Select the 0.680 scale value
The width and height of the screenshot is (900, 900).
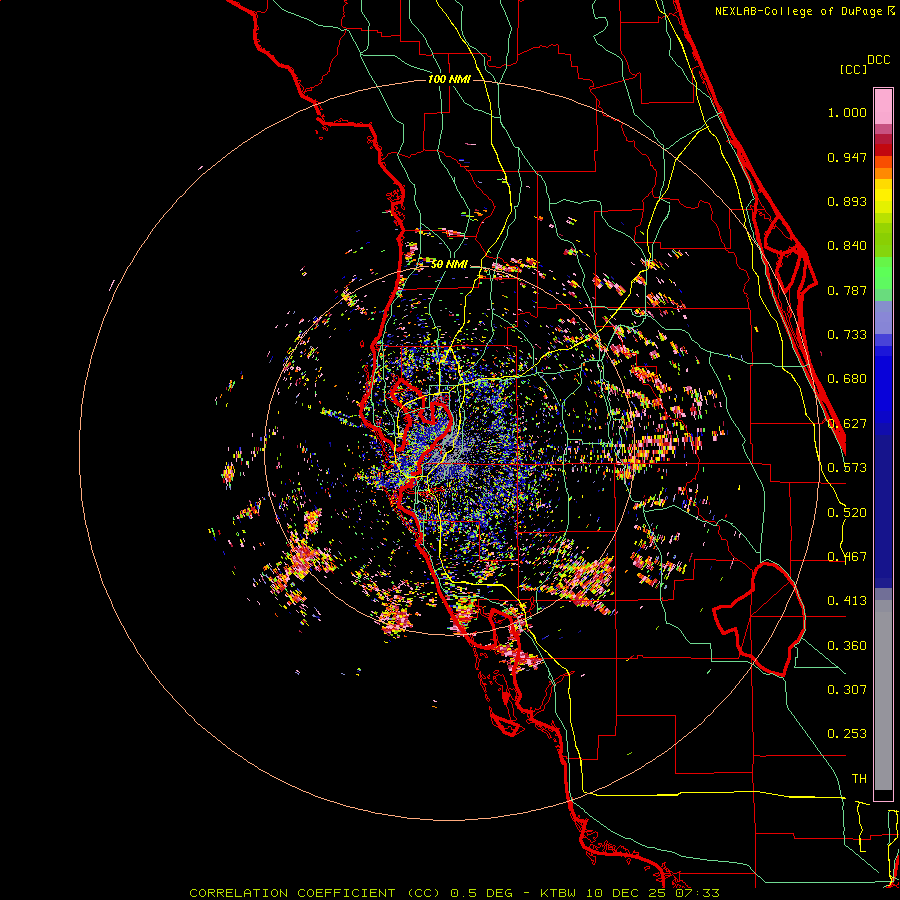[x=847, y=379]
